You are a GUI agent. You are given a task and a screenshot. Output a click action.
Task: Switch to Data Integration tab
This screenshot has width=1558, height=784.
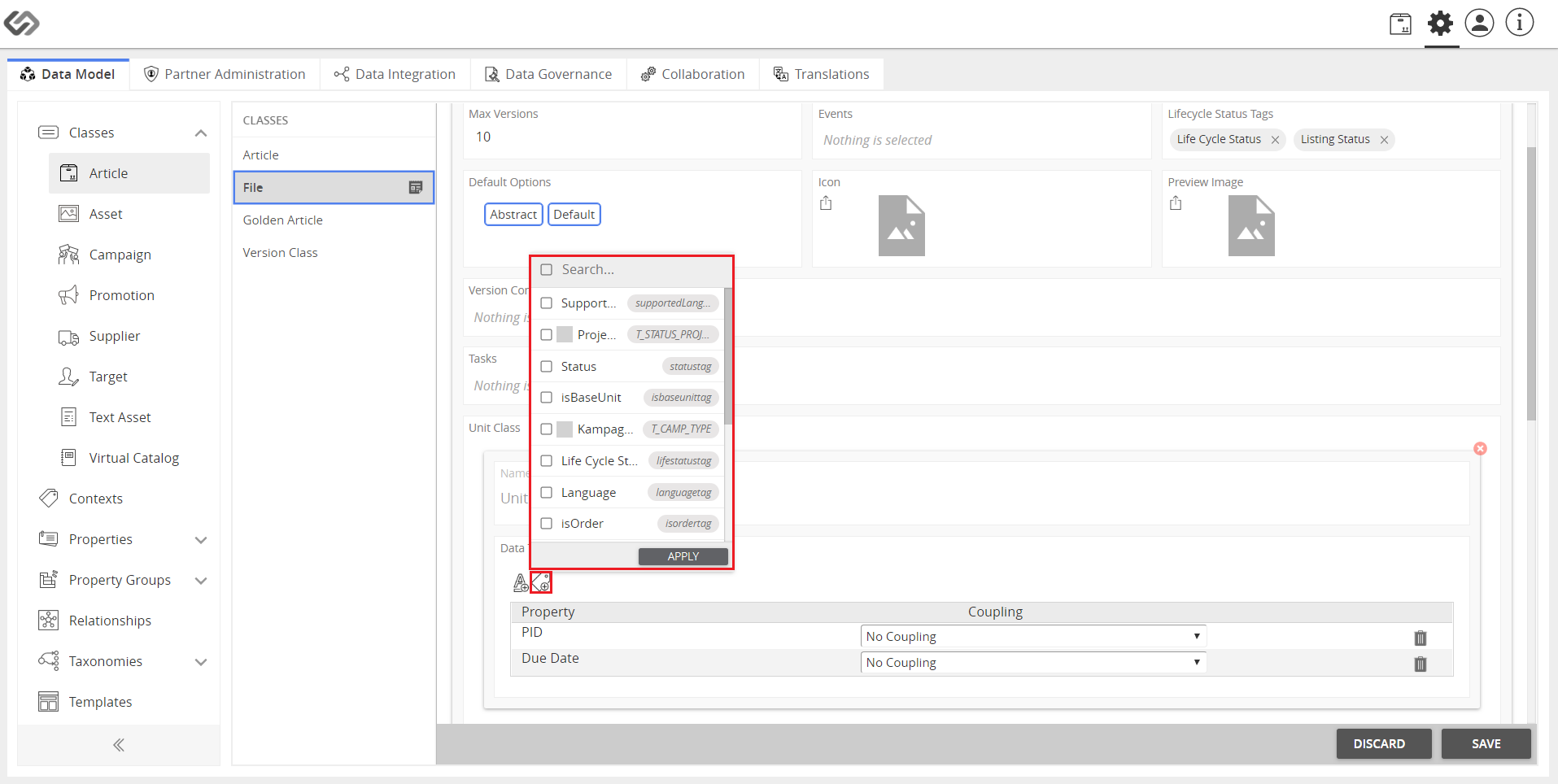395,74
